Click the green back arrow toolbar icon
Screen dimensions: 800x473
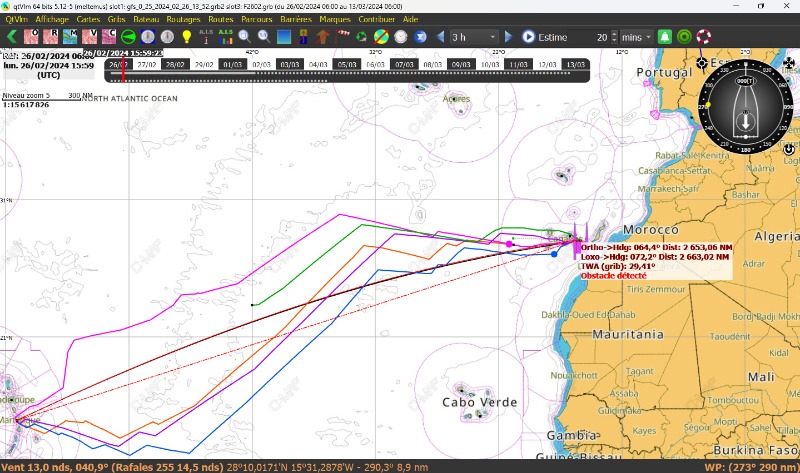(x=12, y=37)
